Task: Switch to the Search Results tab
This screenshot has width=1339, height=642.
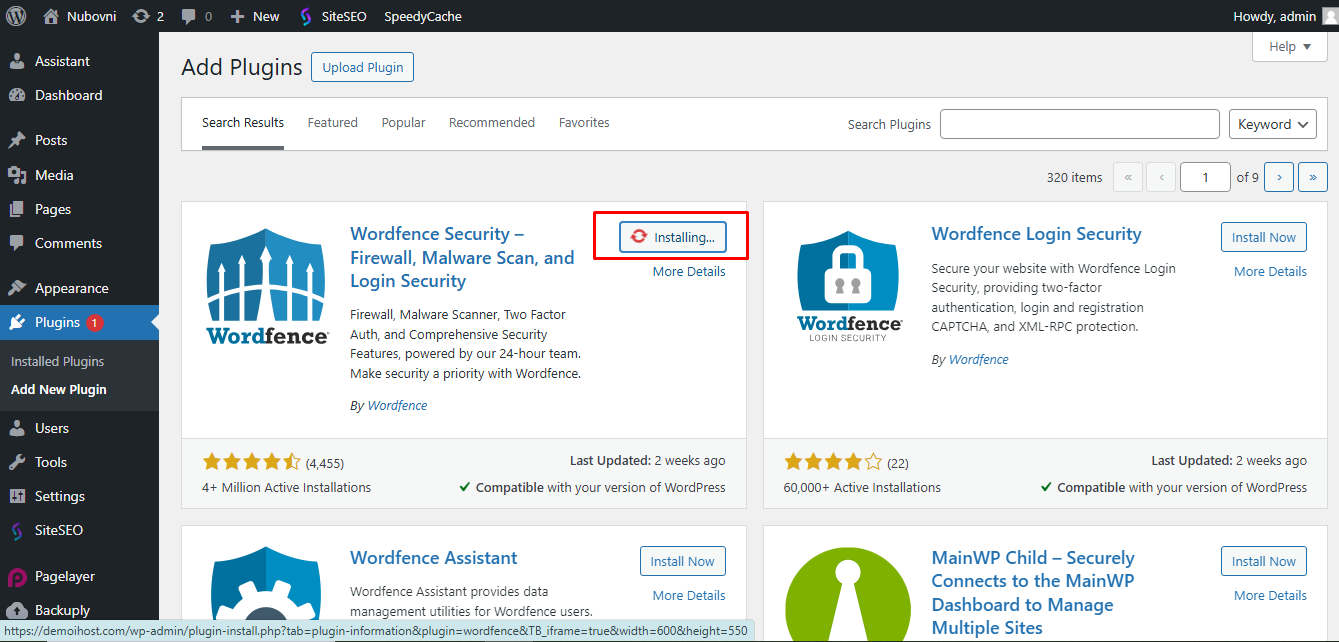Action: pos(243,123)
